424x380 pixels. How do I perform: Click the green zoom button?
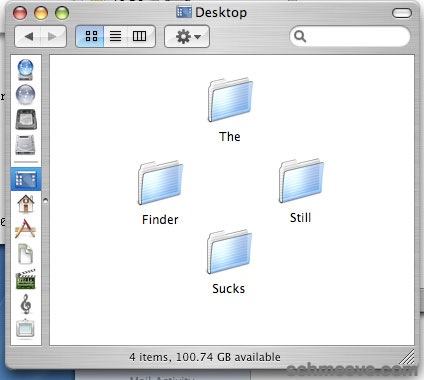[x=62, y=13]
